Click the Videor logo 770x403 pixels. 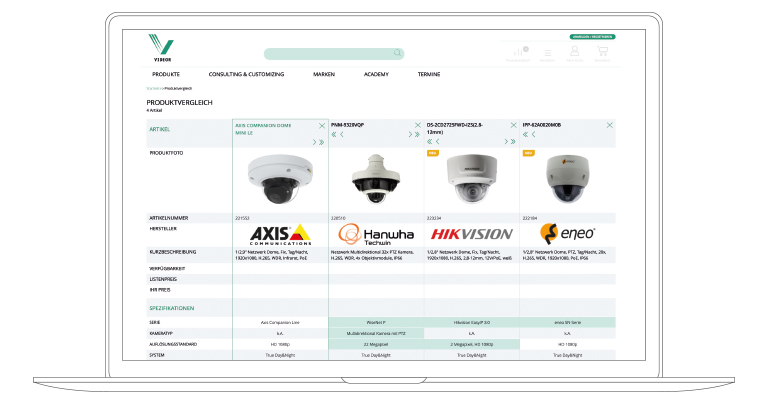(x=162, y=47)
